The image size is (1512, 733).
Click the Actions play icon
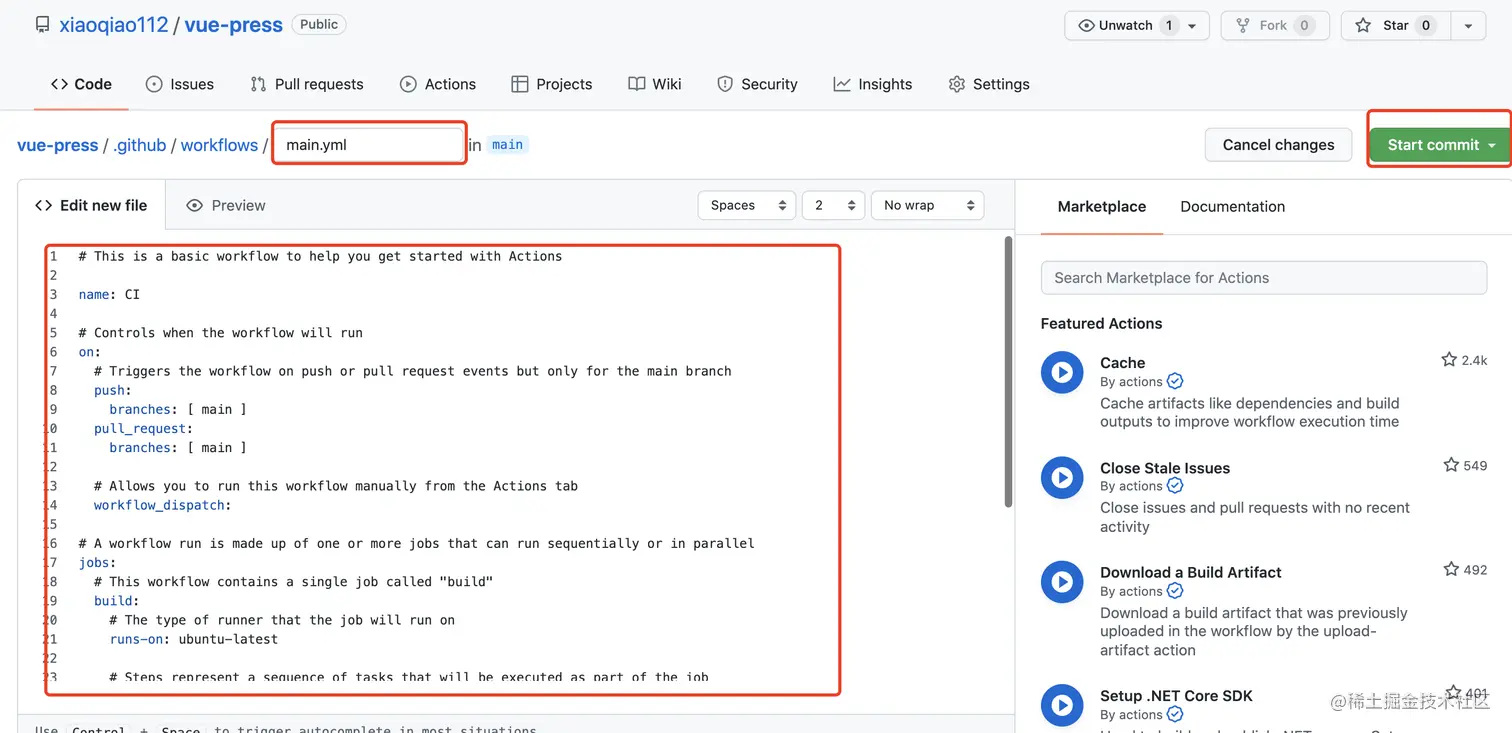tap(408, 84)
